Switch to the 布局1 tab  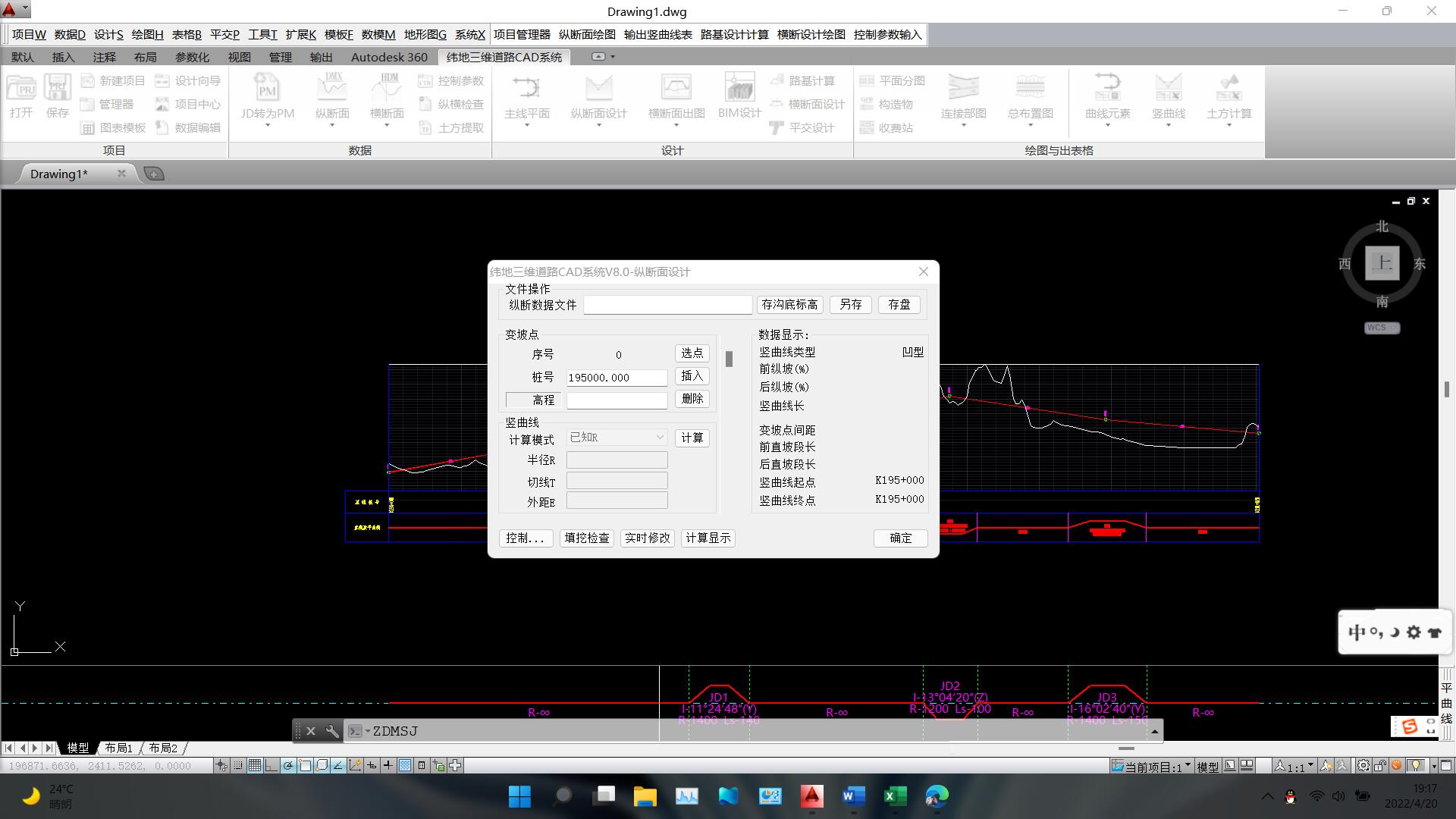click(x=119, y=748)
